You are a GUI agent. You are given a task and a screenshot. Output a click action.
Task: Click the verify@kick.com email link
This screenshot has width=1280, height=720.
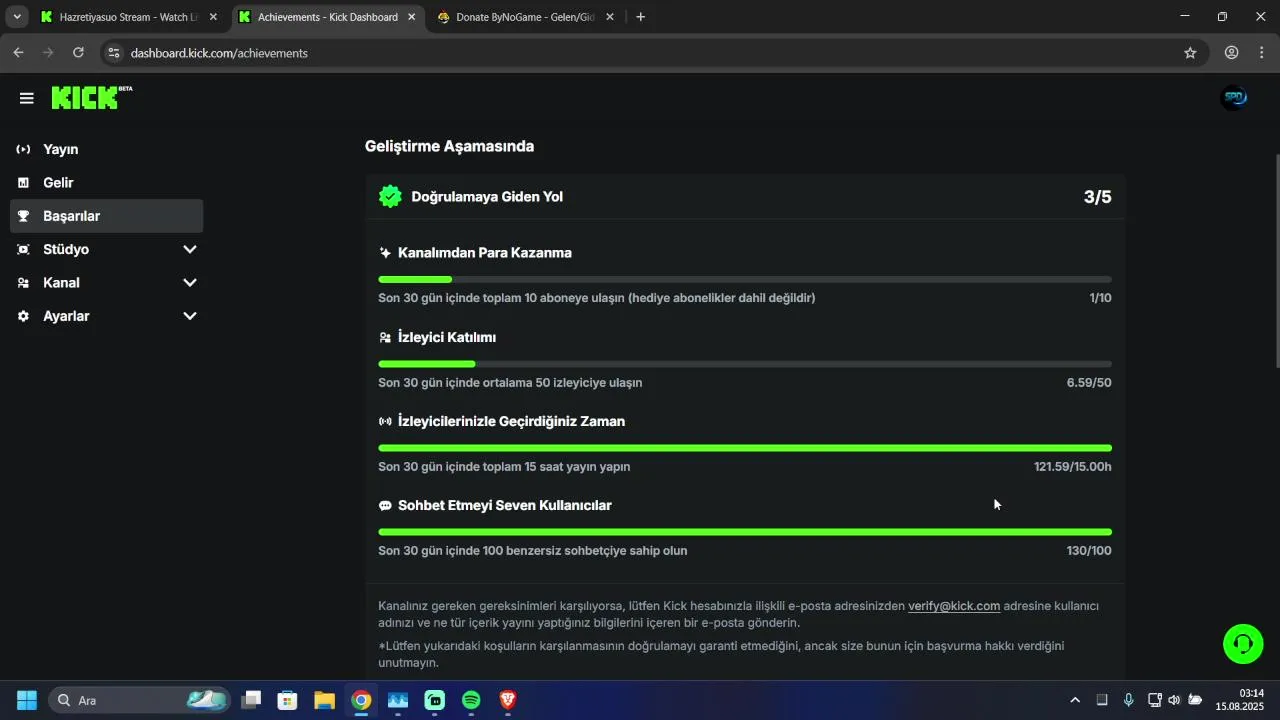click(954, 606)
